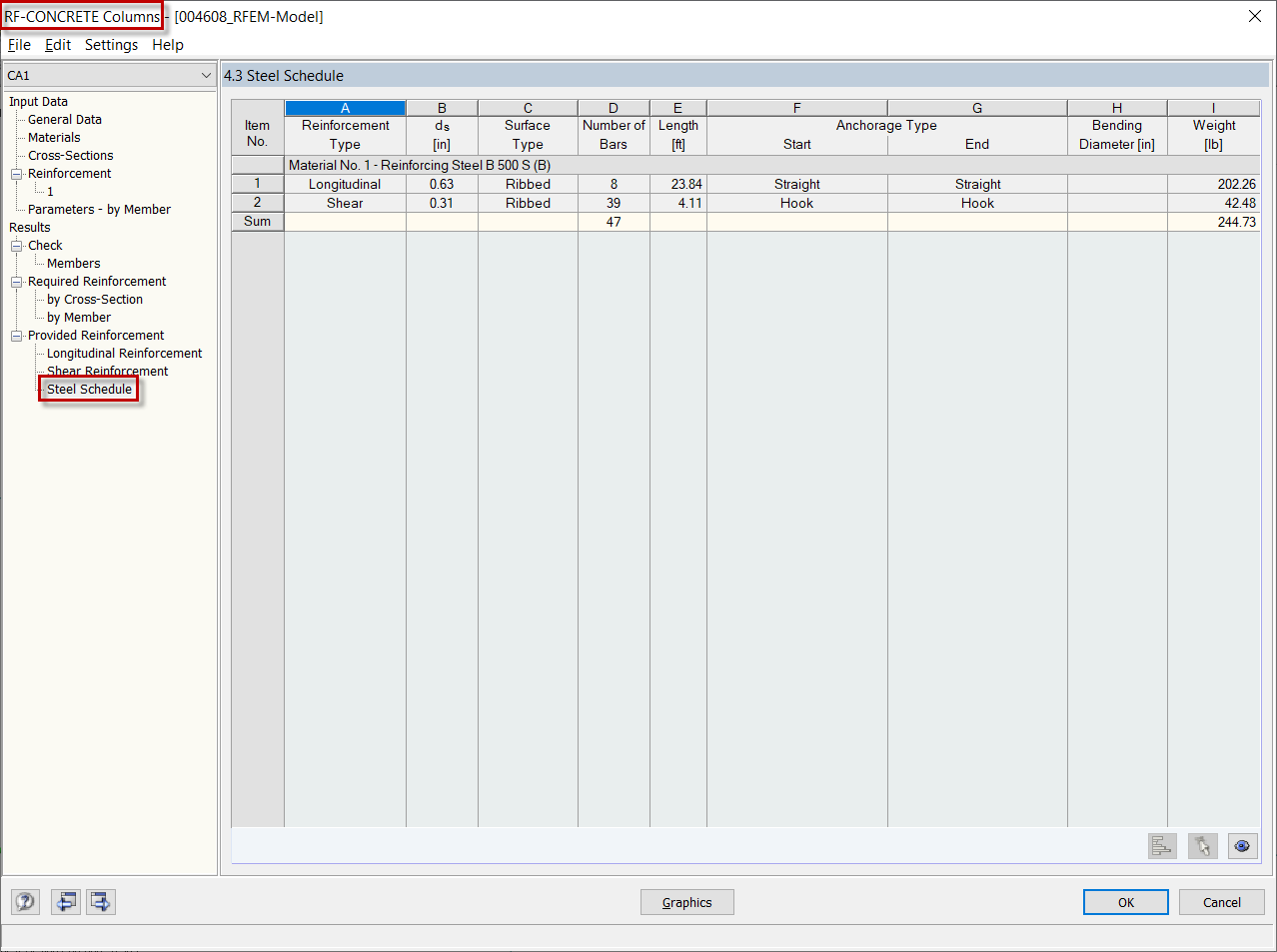Go to next window using right-arrow icon
Screen dimensions: 1277x952
point(100,901)
